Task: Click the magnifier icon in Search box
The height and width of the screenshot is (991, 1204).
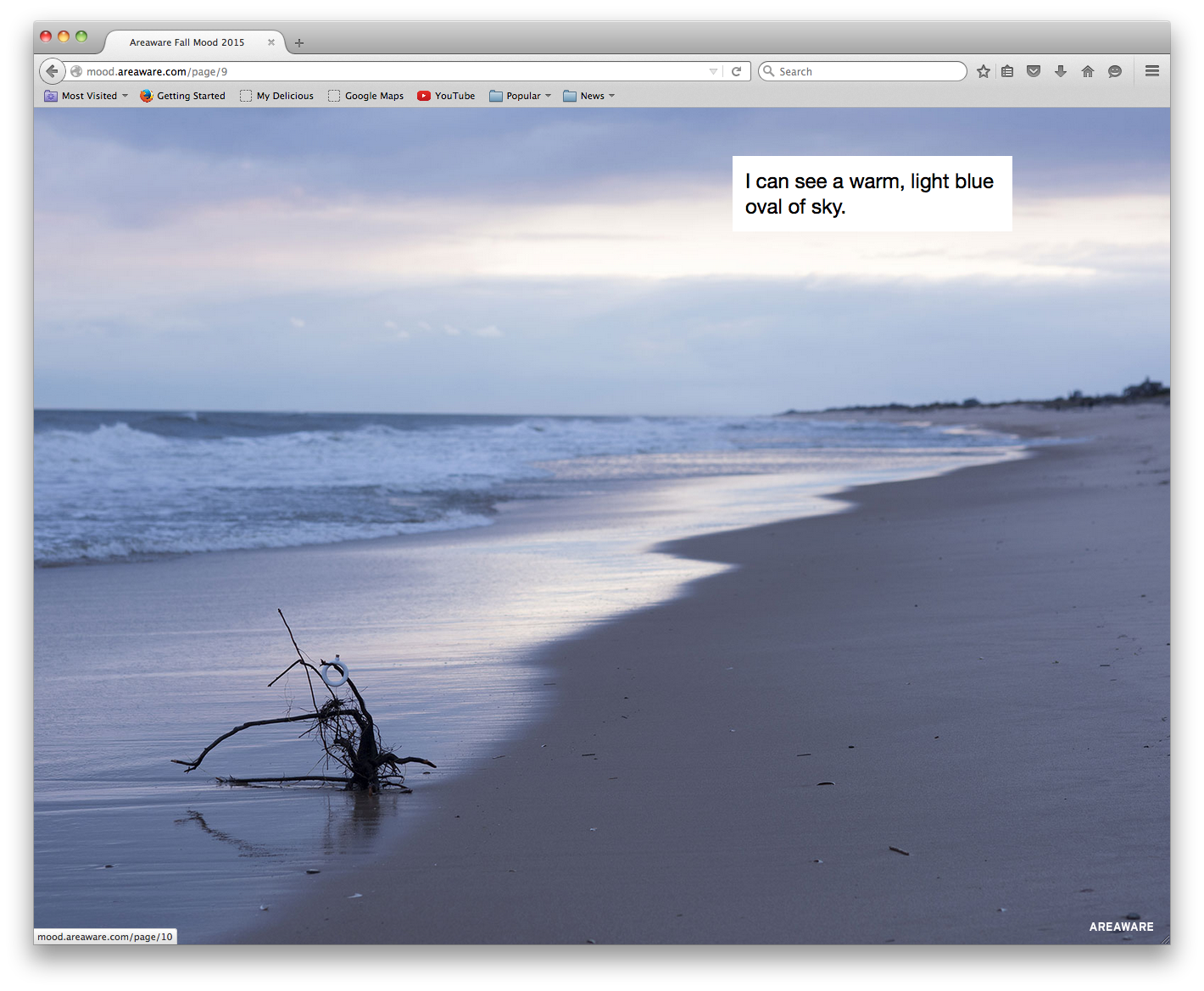Action: point(769,71)
